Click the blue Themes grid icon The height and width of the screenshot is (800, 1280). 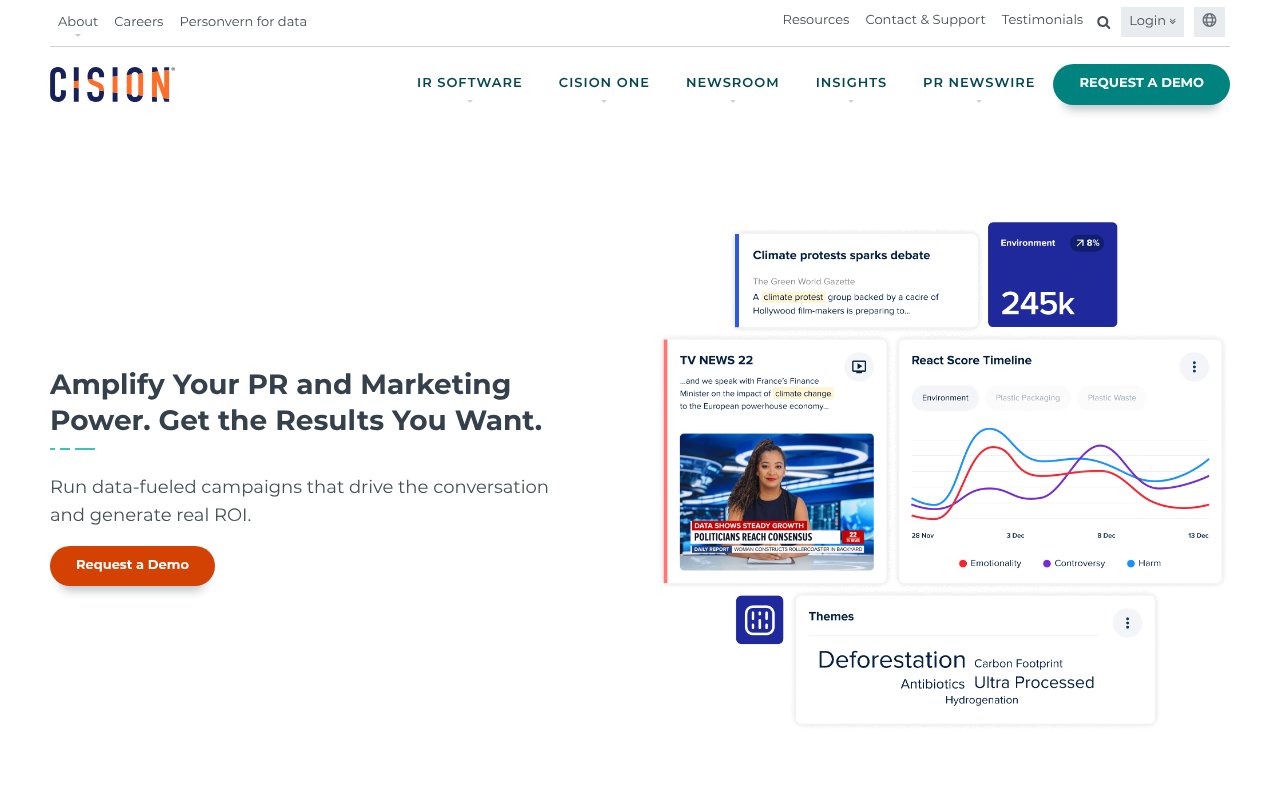point(759,620)
